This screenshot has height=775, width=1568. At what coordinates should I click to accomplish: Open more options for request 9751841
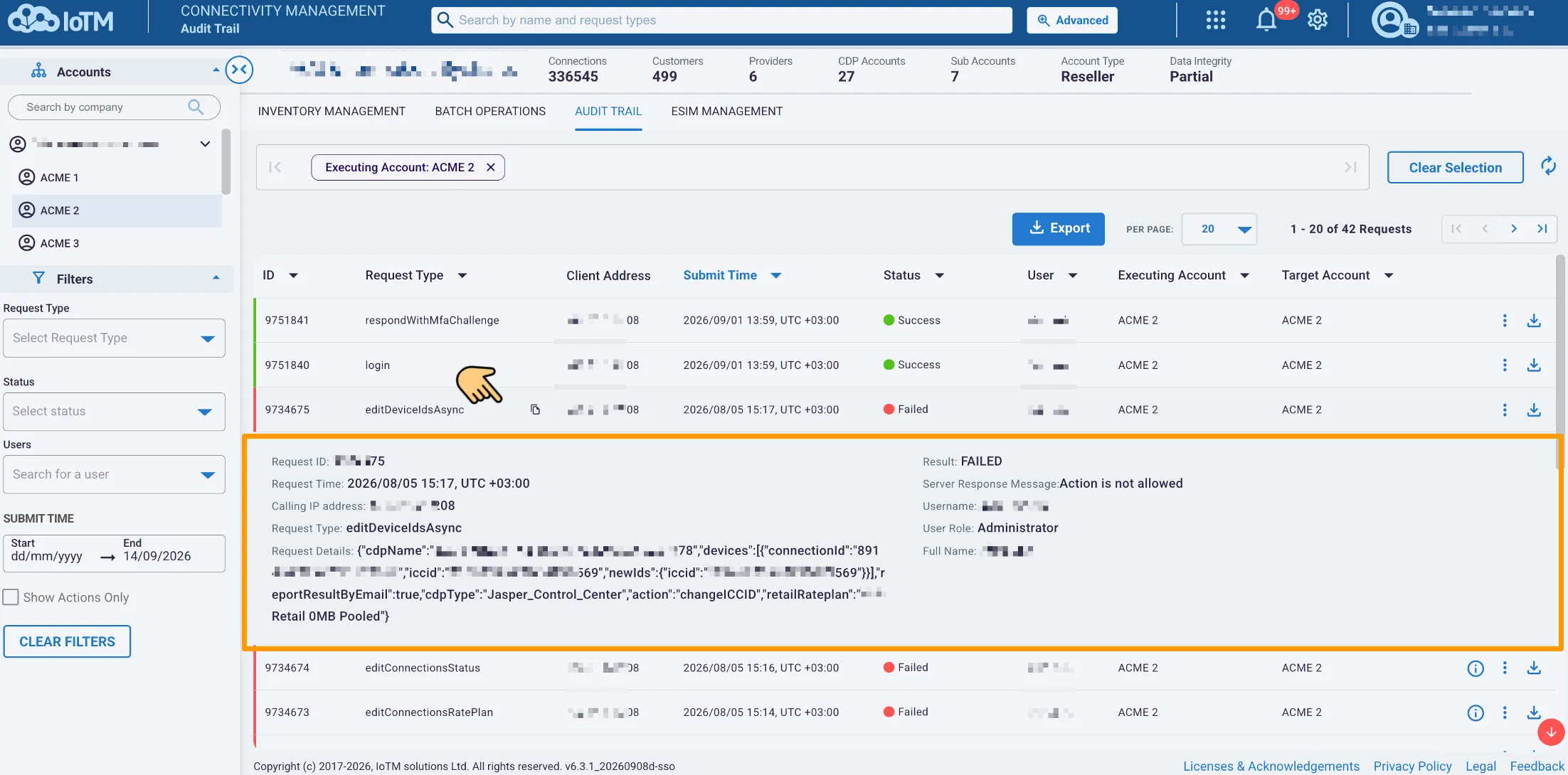[x=1505, y=321]
